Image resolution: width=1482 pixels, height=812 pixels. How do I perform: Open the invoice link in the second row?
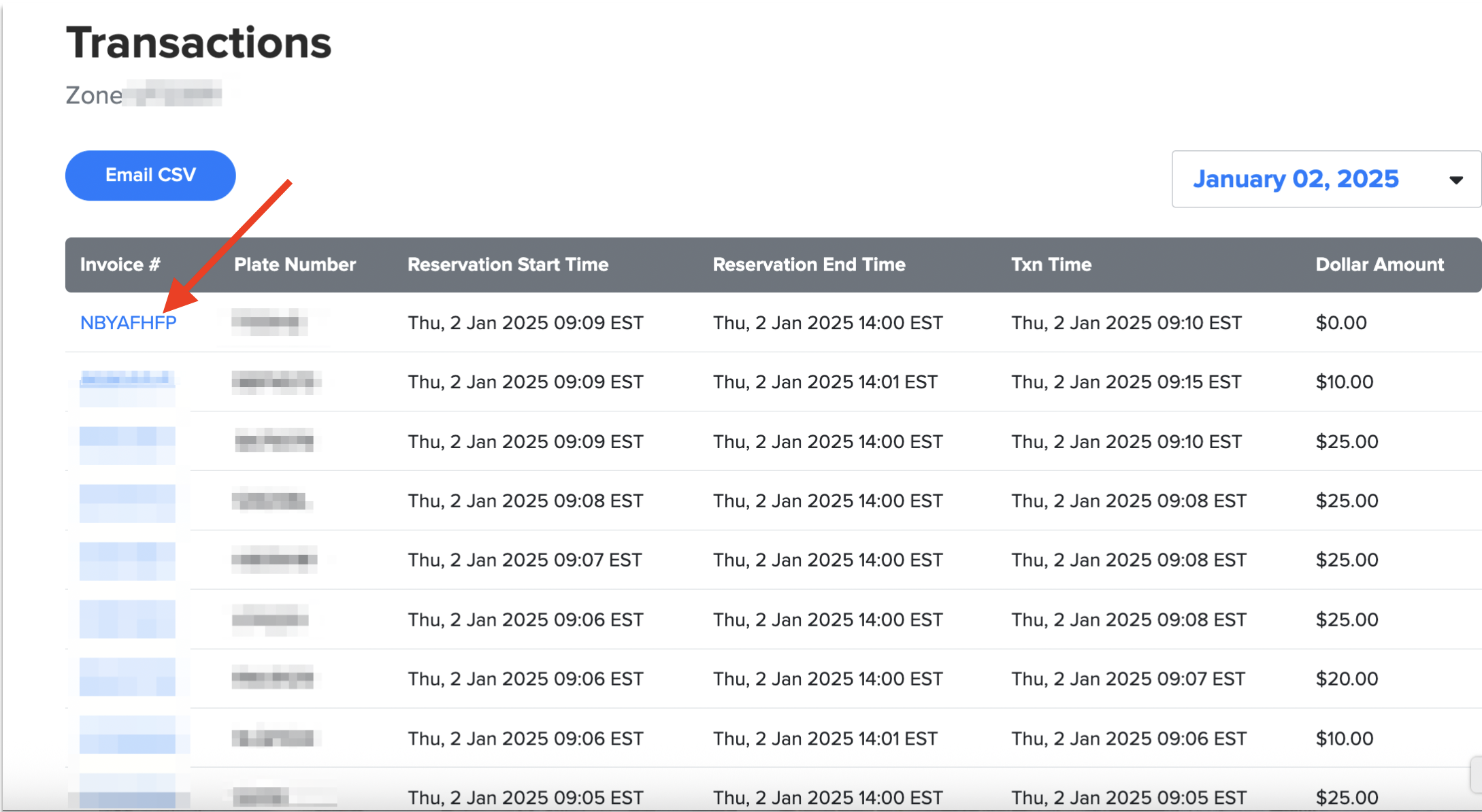[127, 382]
